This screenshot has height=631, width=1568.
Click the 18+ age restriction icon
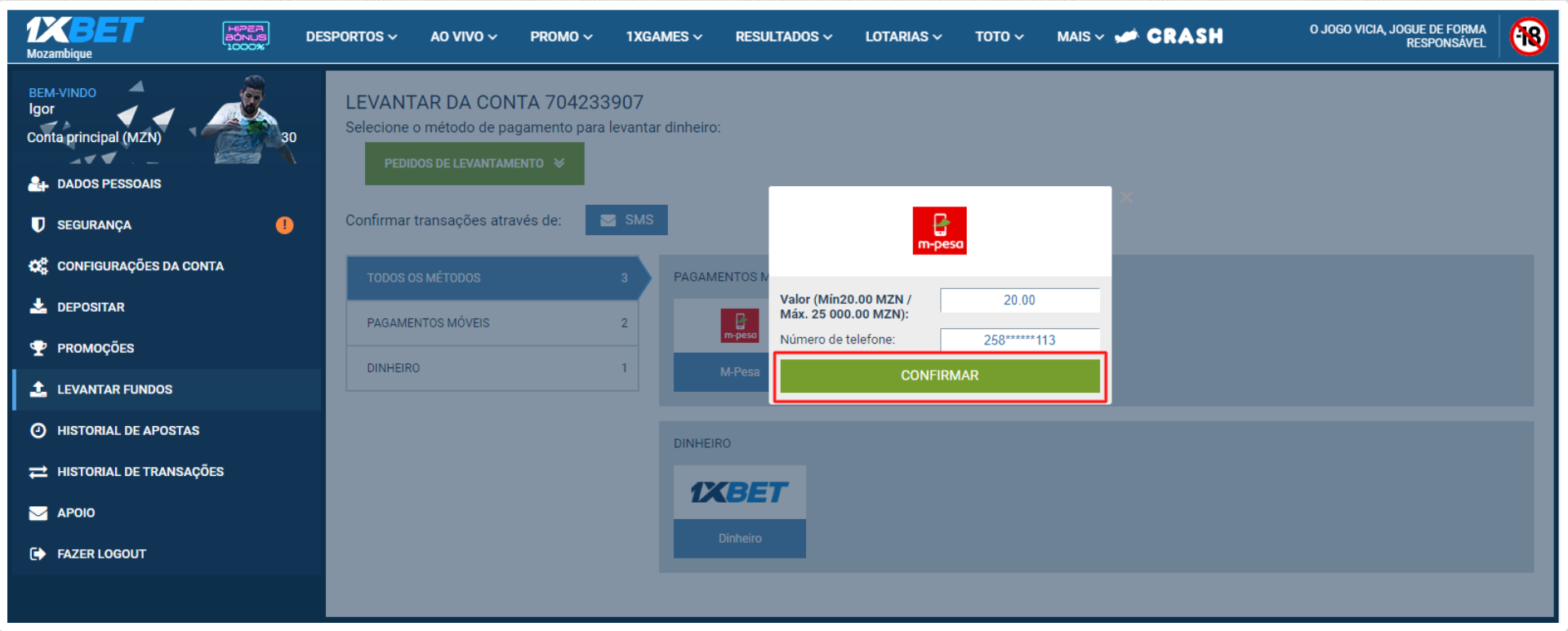1529,36
